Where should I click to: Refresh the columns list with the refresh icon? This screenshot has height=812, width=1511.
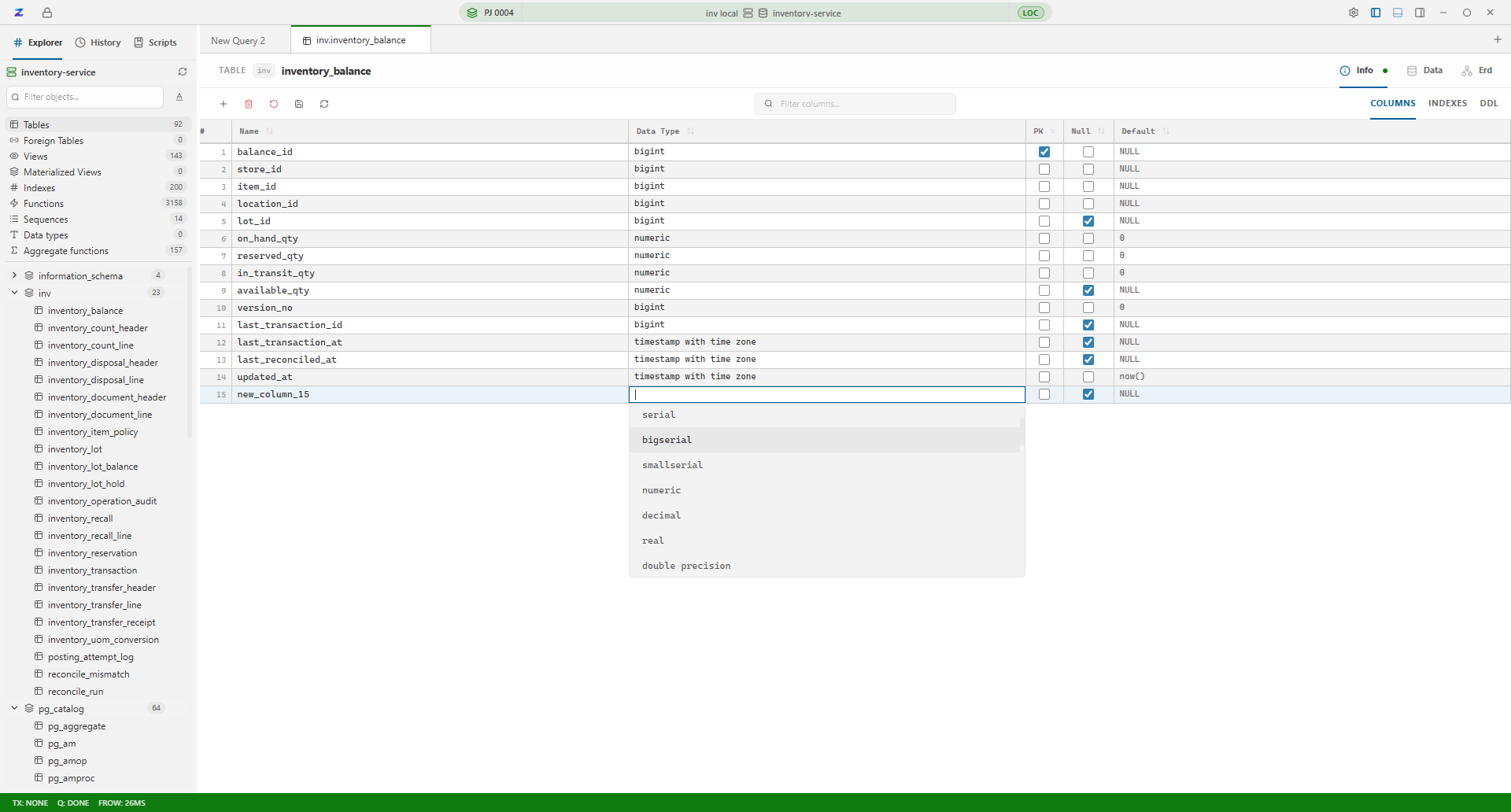pos(324,104)
